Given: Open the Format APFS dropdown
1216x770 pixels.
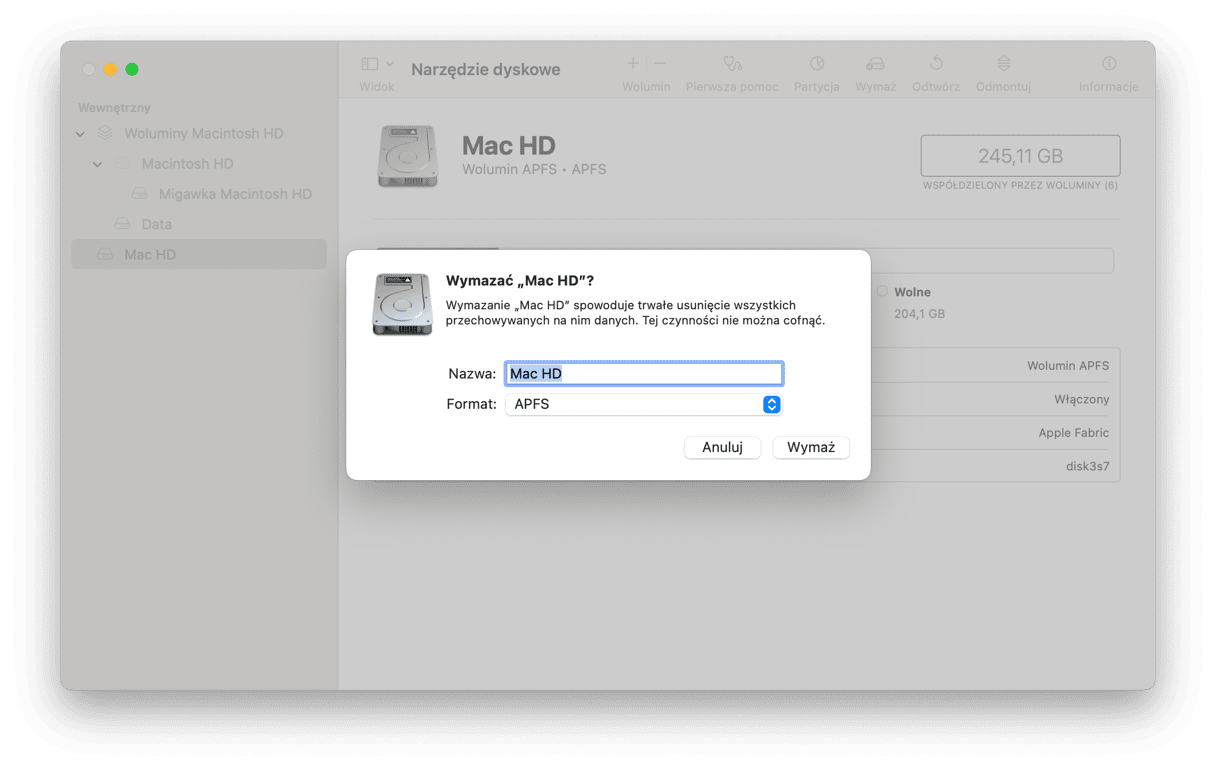Looking at the screenshot, I should click(644, 404).
